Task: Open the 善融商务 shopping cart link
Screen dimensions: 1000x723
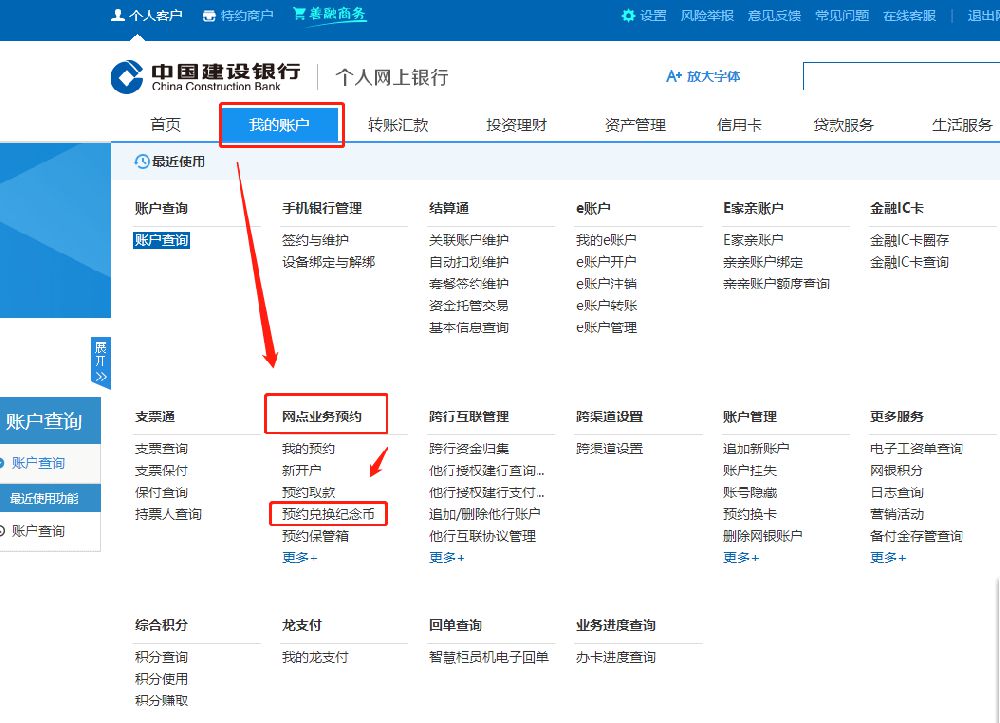Action: pyautogui.click(x=330, y=14)
